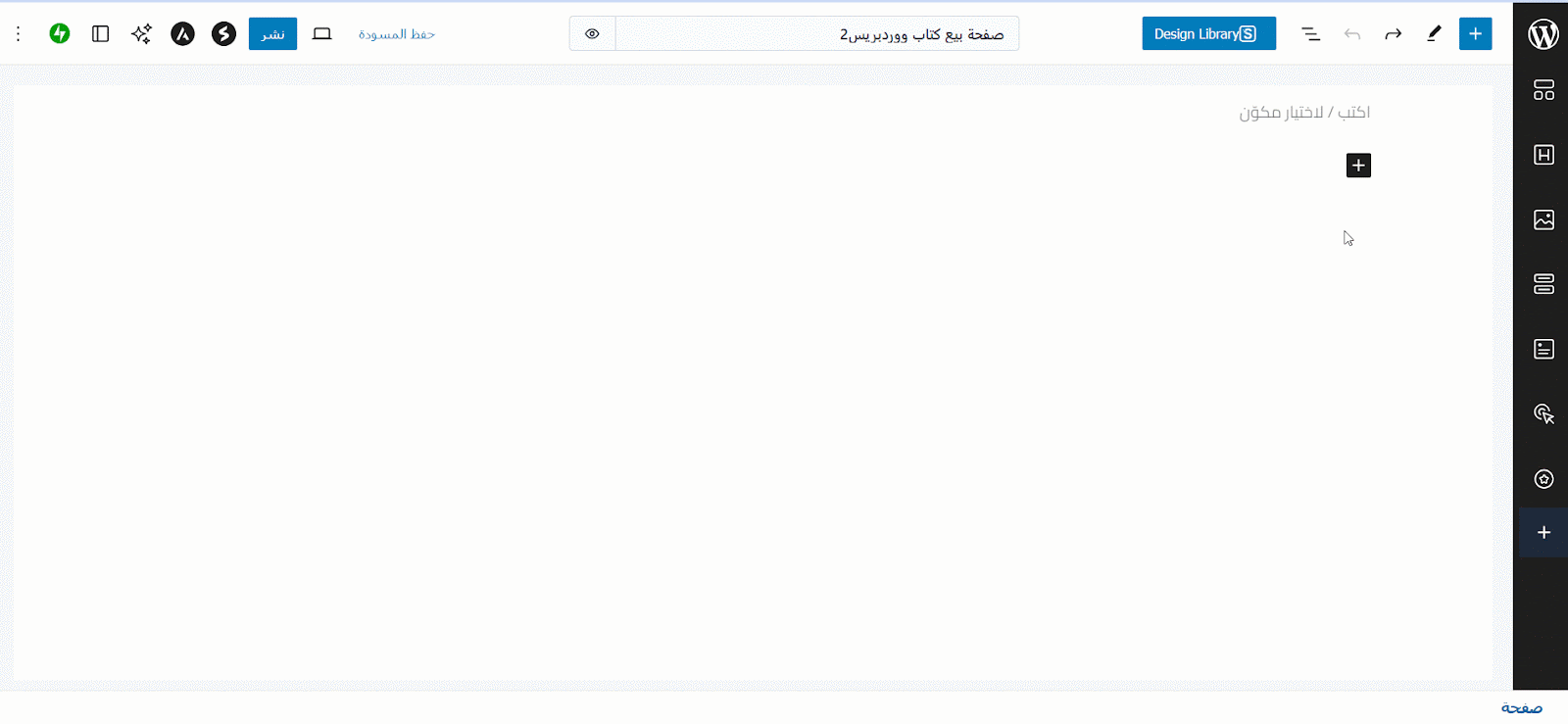This screenshot has width=1568, height=724.
Task: Open the laptop preview device dropdown
Action: pos(321,33)
